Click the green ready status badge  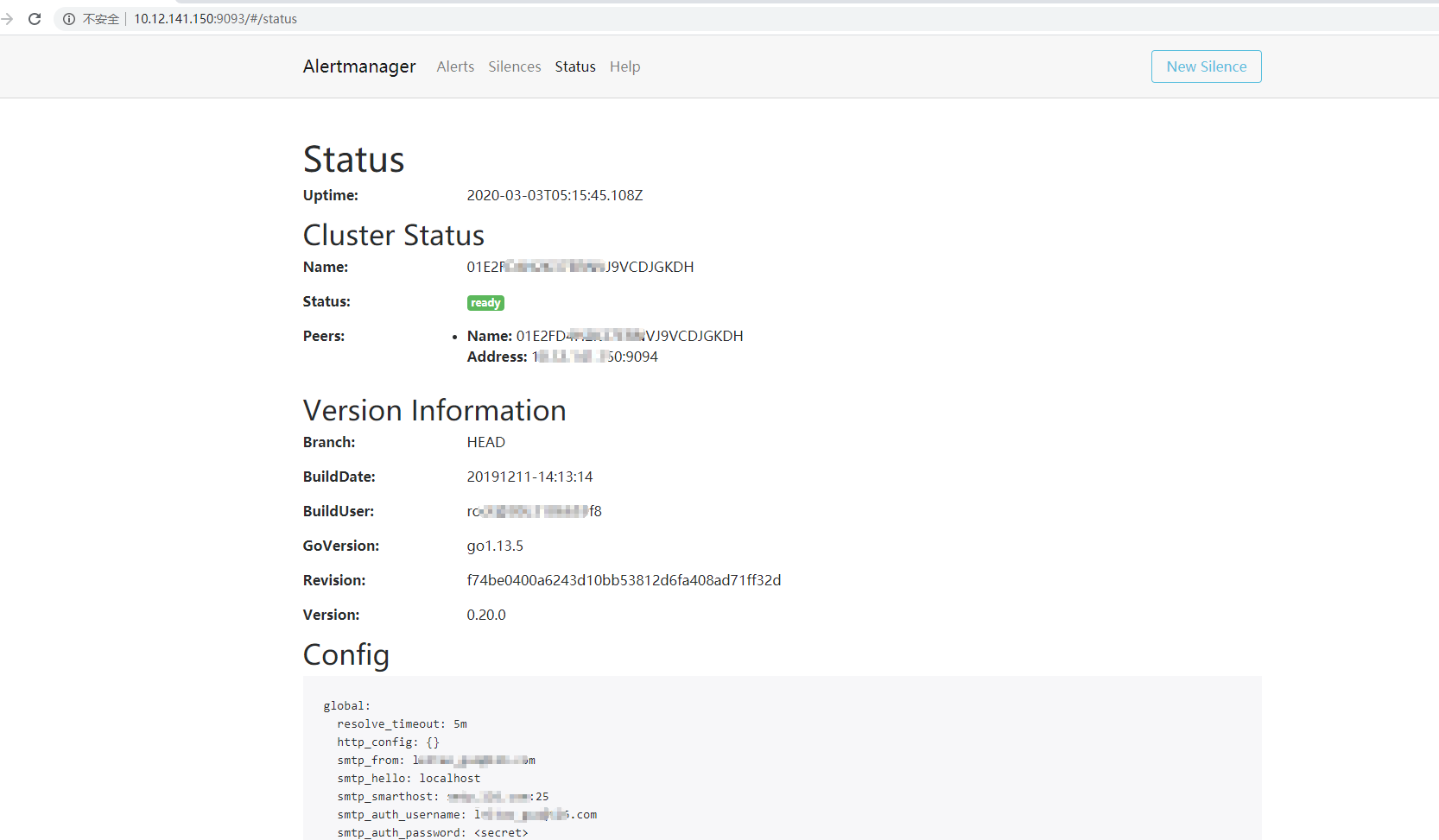[485, 303]
